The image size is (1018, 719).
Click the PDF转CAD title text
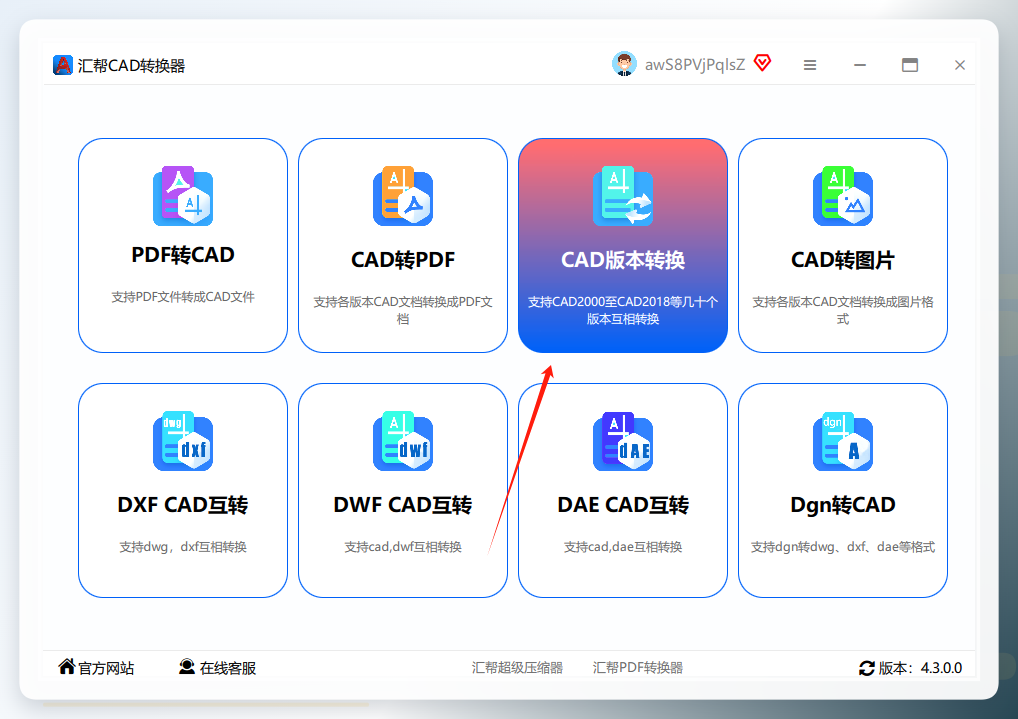click(183, 255)
